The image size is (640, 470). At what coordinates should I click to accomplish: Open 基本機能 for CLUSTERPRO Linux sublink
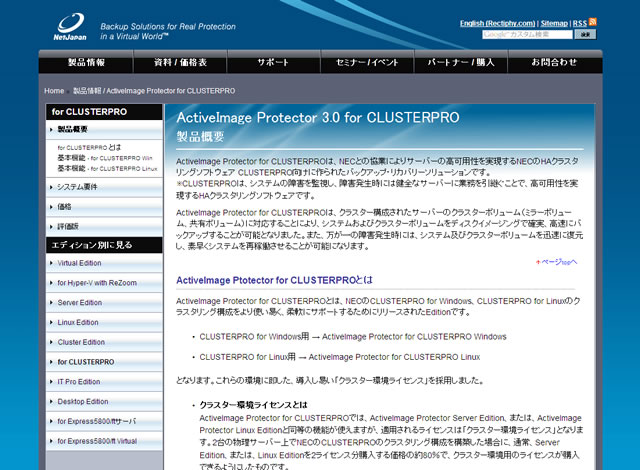click(x=107, y=168)
